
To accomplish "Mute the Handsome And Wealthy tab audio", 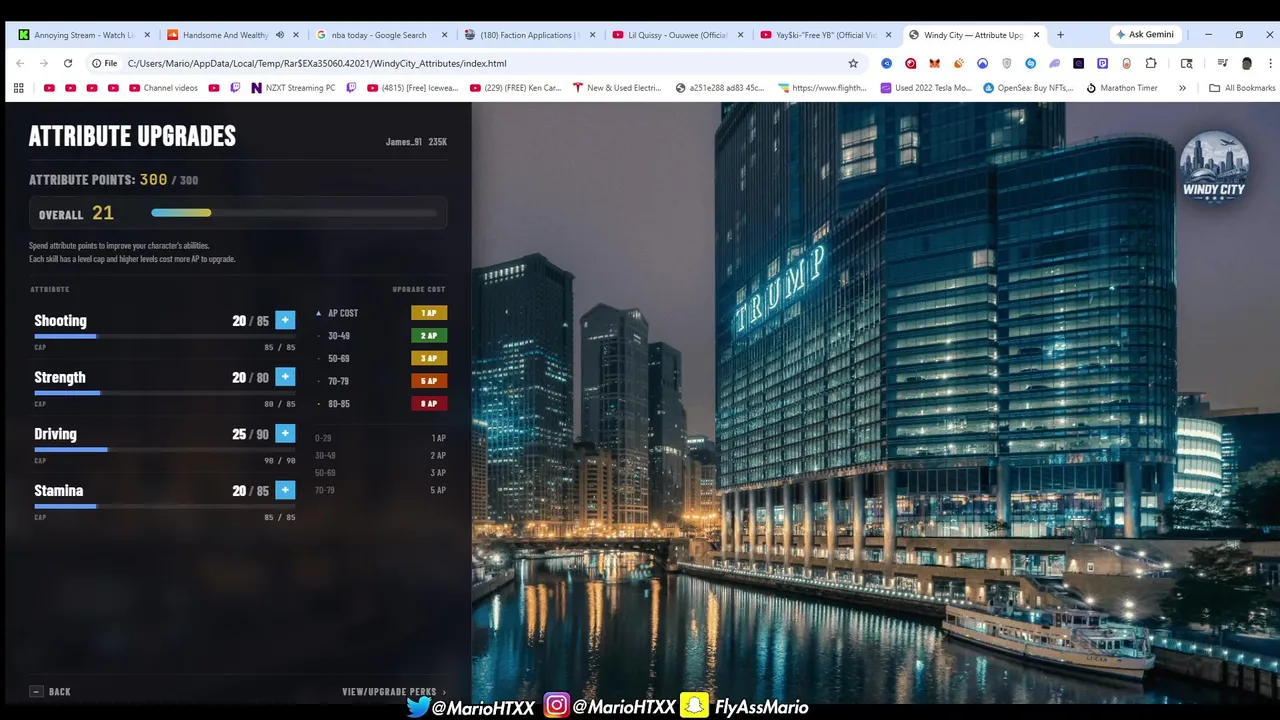I will pyautogui.click(x=280, y=35).
